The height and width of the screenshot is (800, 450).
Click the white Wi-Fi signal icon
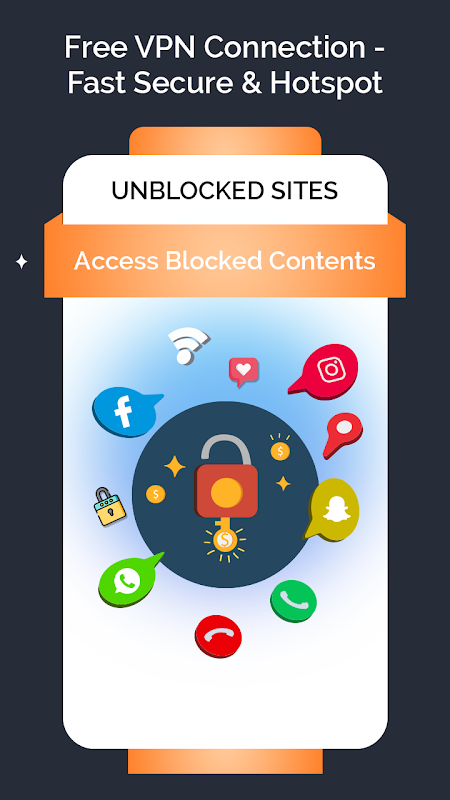pos(188,346)
